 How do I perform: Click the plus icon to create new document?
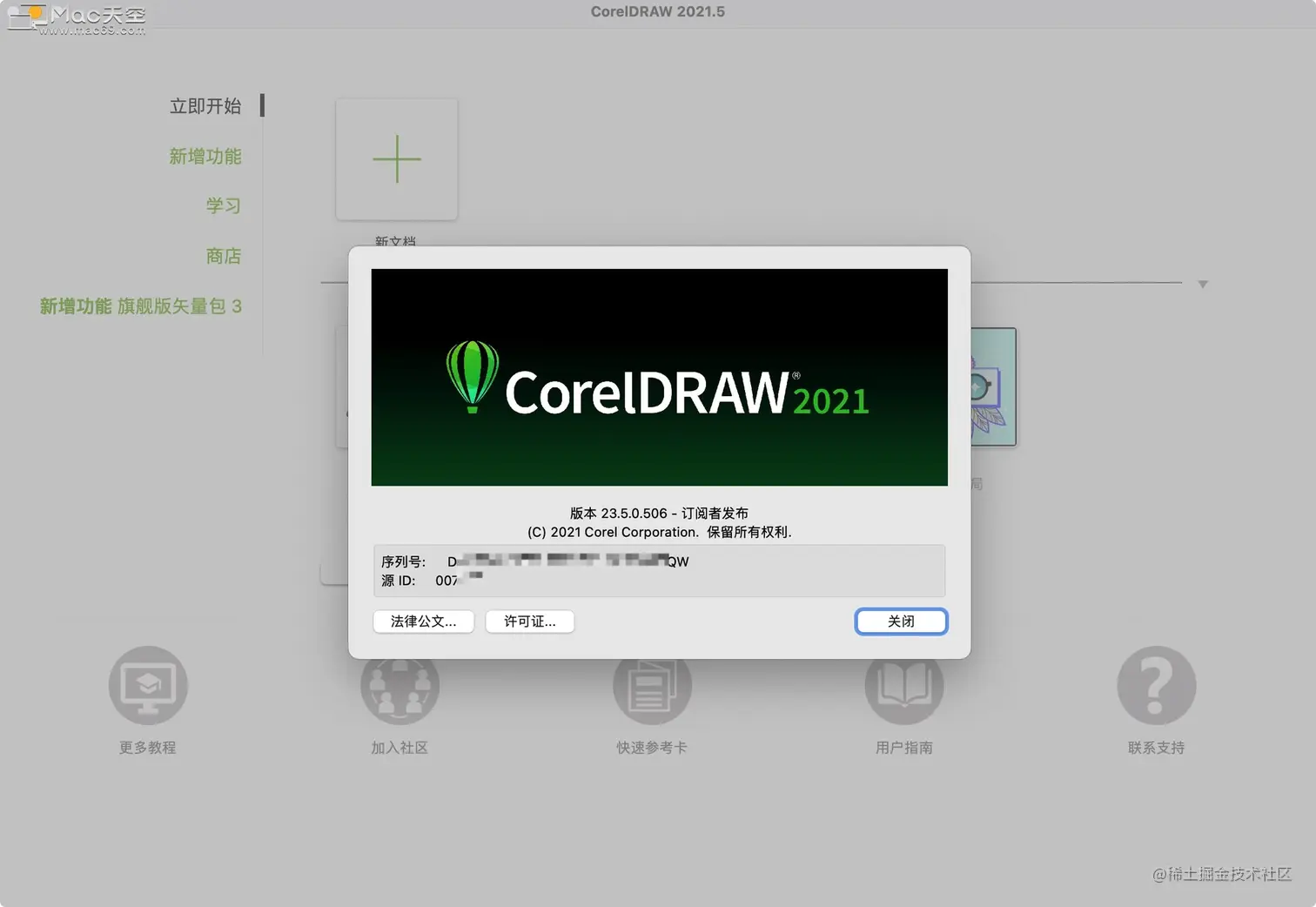click(x=397, y=159)
